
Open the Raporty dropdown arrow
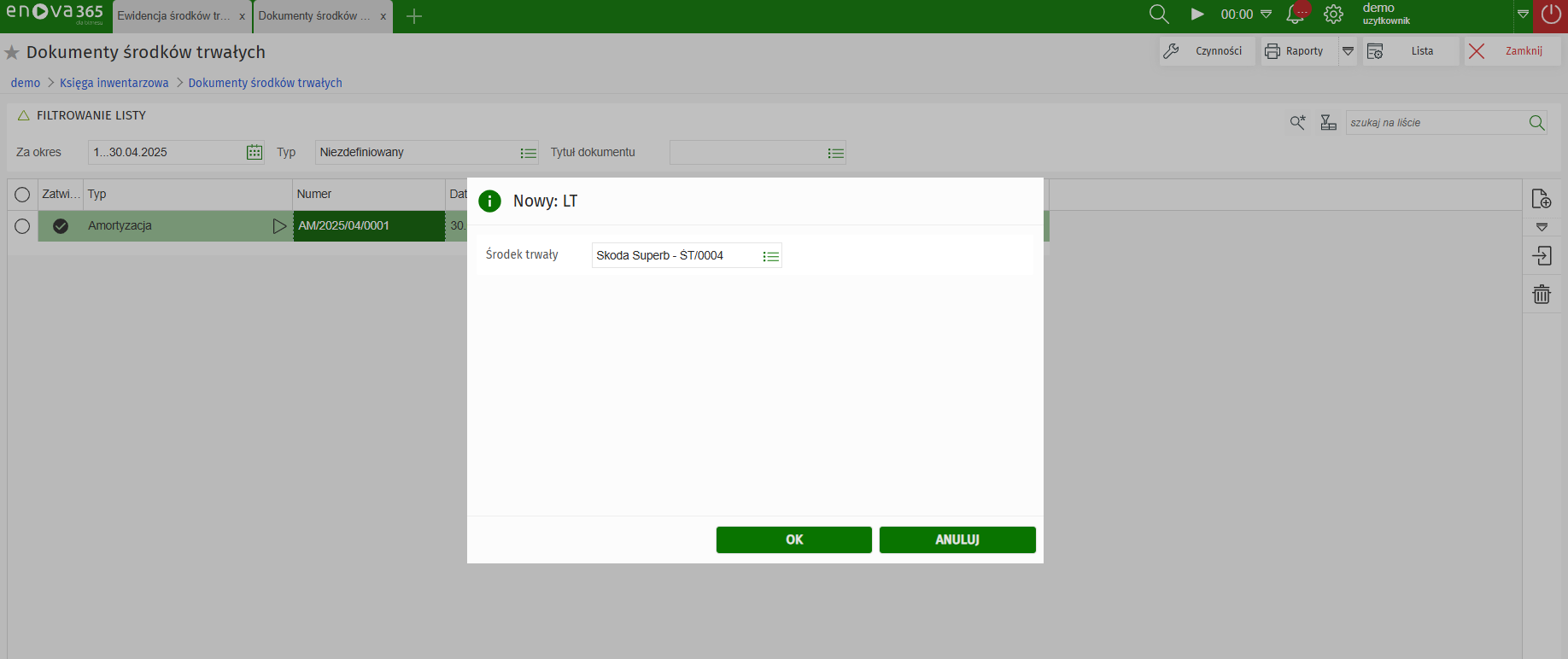[x=1348, y=51]
